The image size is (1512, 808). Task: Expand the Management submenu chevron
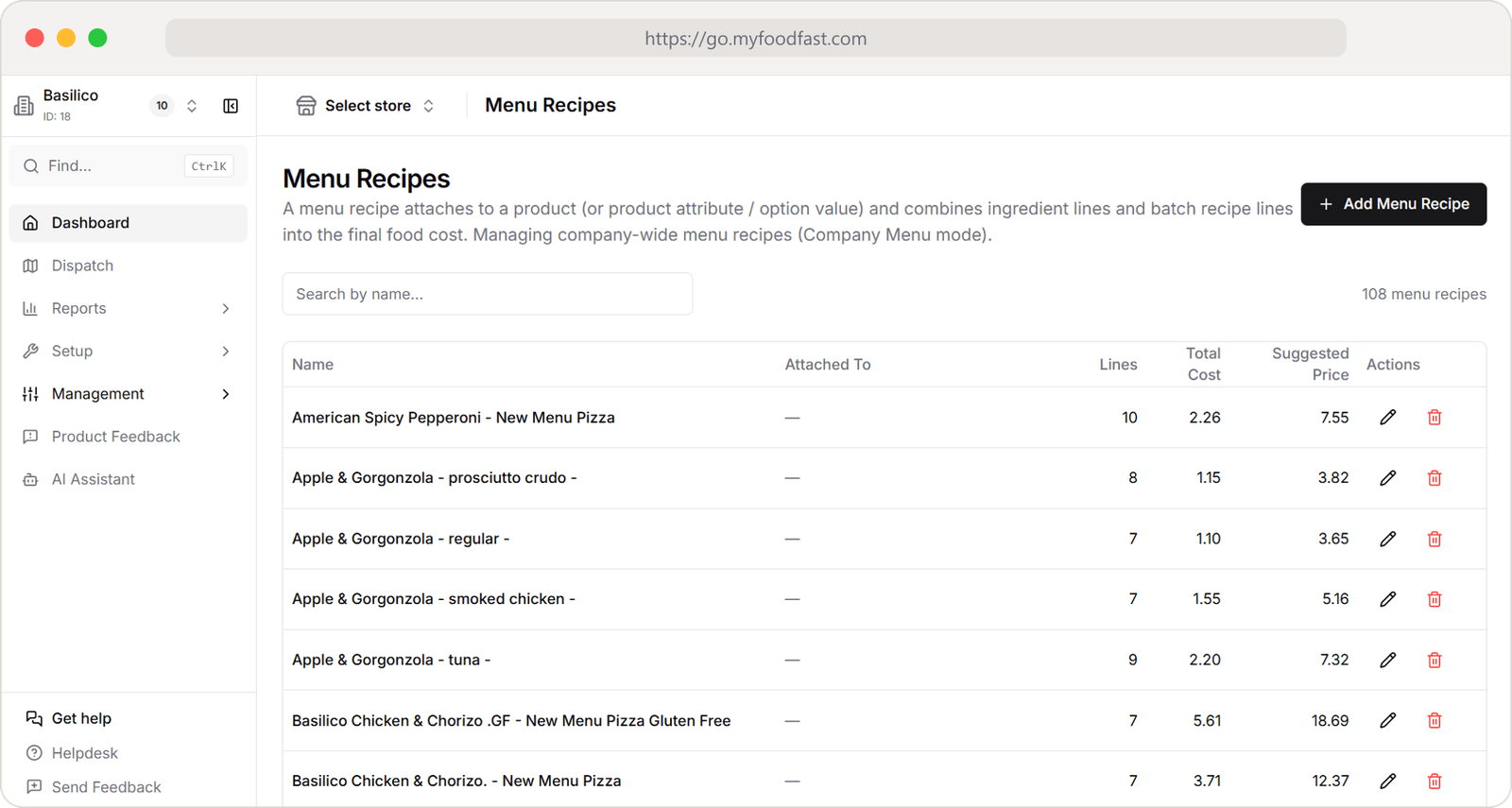point(226,394)
